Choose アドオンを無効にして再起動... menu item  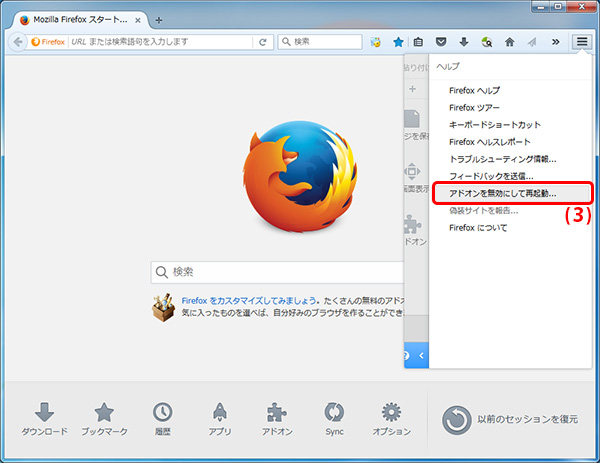[x=512, y=194]
